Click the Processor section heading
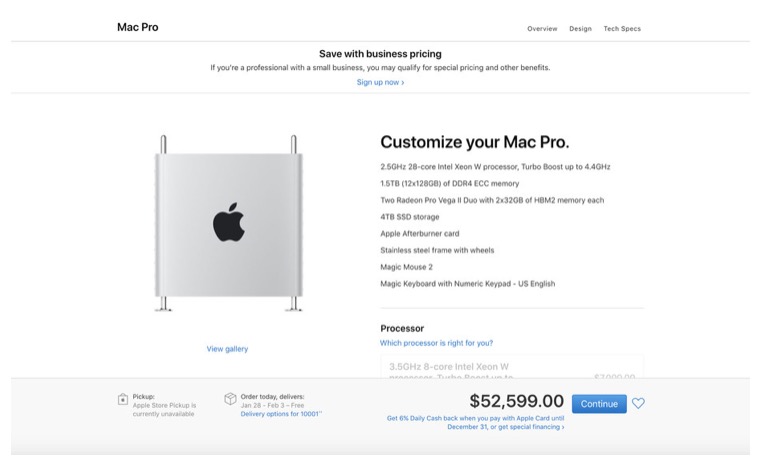The height and width of the screenshot is (472, 761). tap(402, 328)
